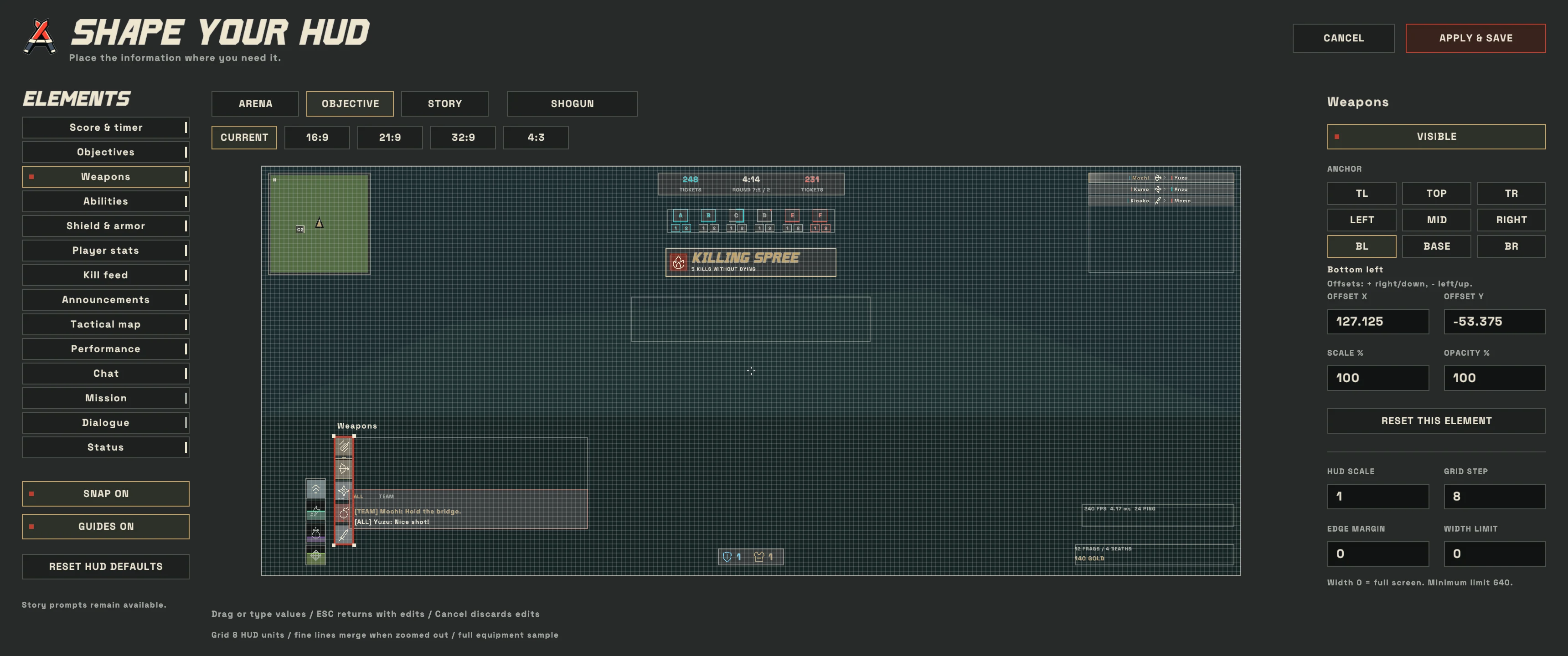The width and height of the screenshot is (1568, 656).
Task: Select the MID anchor option
Action: tap(1437, 220)
